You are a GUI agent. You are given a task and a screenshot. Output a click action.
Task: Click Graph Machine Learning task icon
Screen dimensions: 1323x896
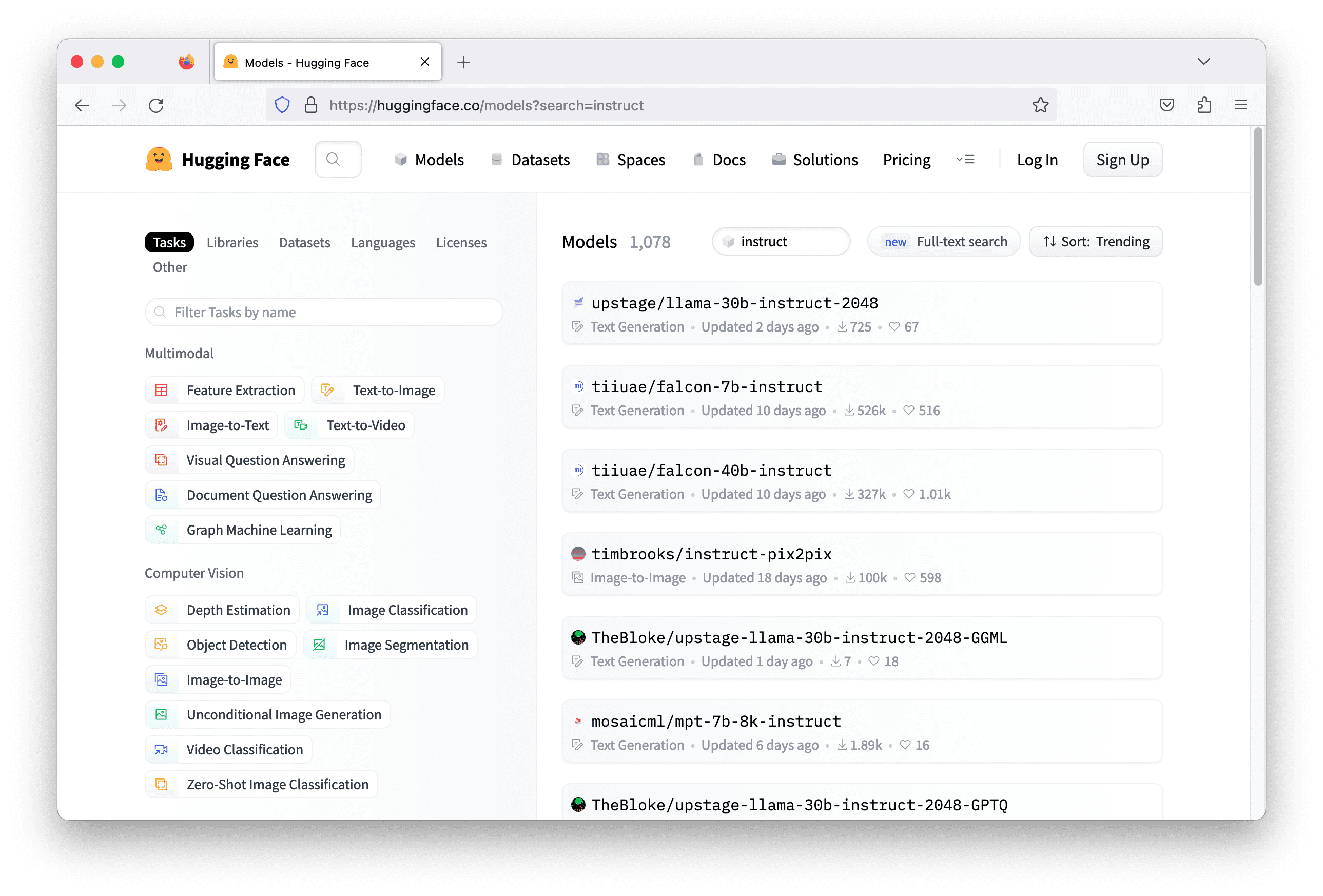click(x=162, y=530)
